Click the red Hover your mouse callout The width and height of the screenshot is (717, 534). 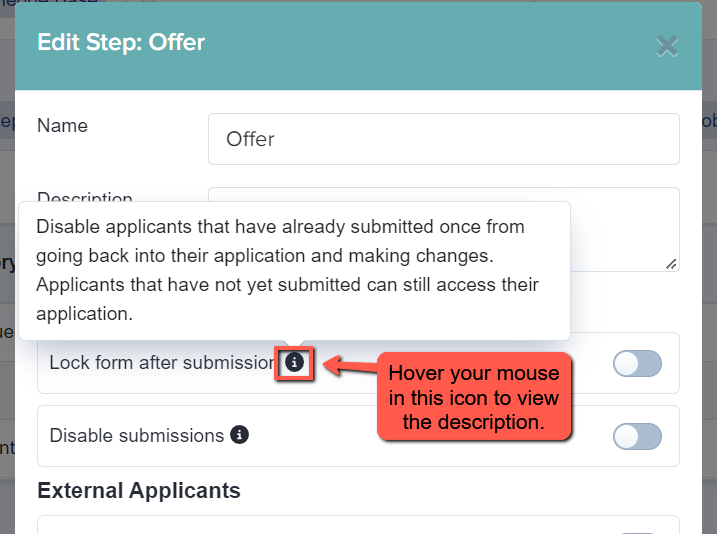click(x=474, y=397)
